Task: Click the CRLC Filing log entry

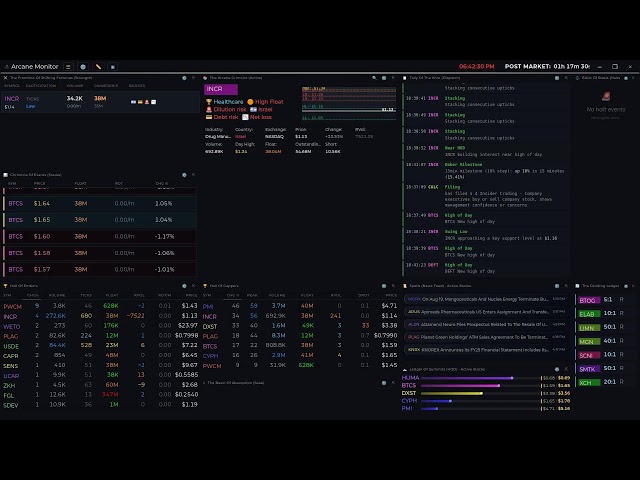Action: (x=486, y=196)
